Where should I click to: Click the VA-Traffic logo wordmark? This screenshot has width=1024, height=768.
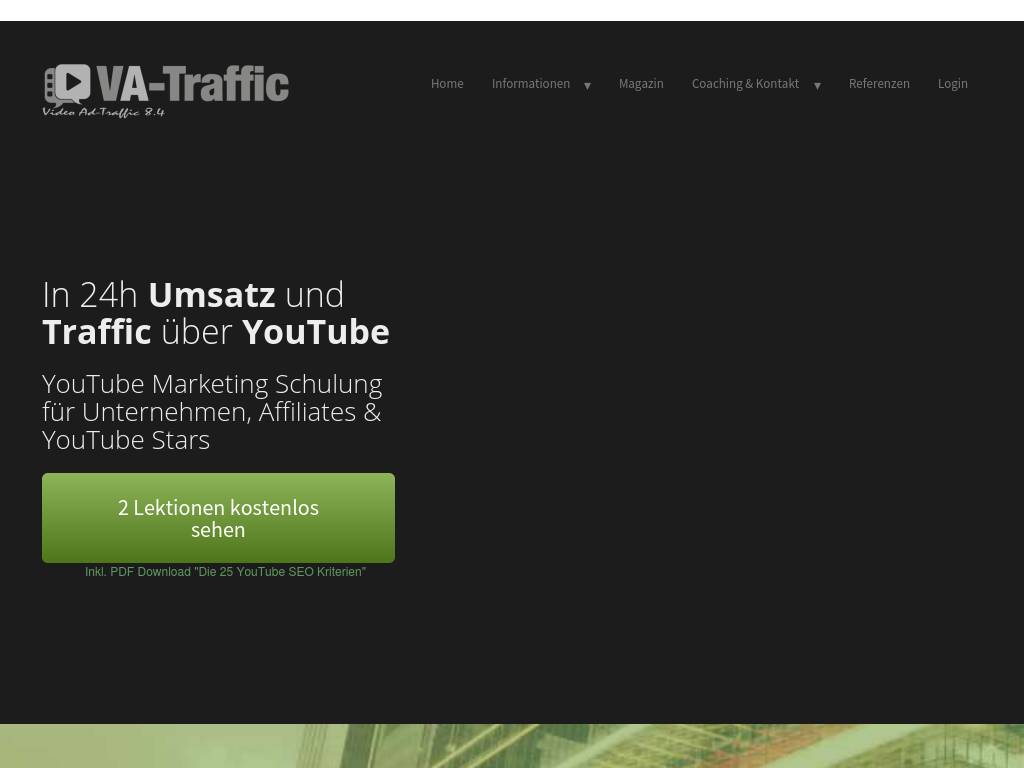coord(194,83)
